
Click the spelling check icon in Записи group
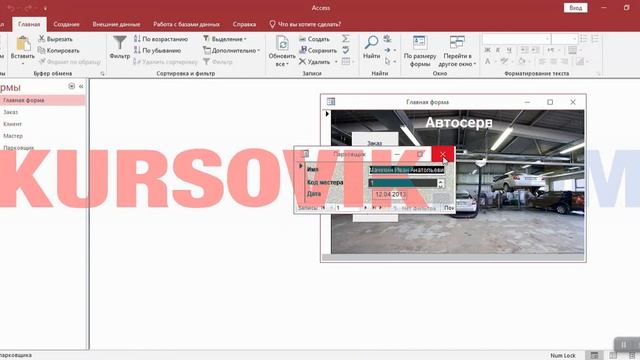346,50
